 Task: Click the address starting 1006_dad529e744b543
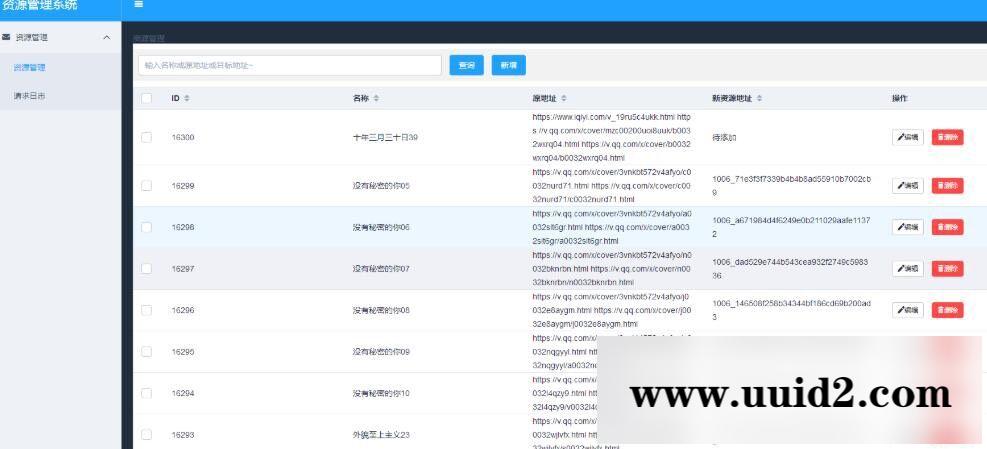pyautogui.click(x=790, y=269)
